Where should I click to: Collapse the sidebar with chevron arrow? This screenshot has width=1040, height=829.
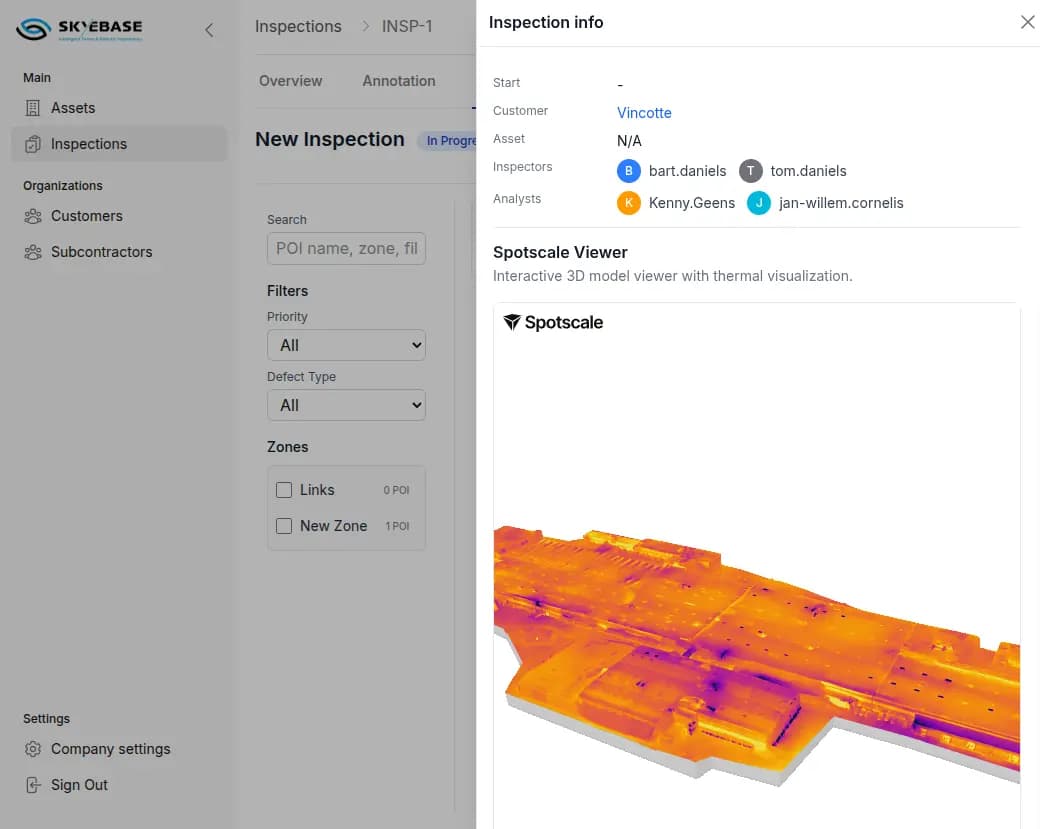209,30
